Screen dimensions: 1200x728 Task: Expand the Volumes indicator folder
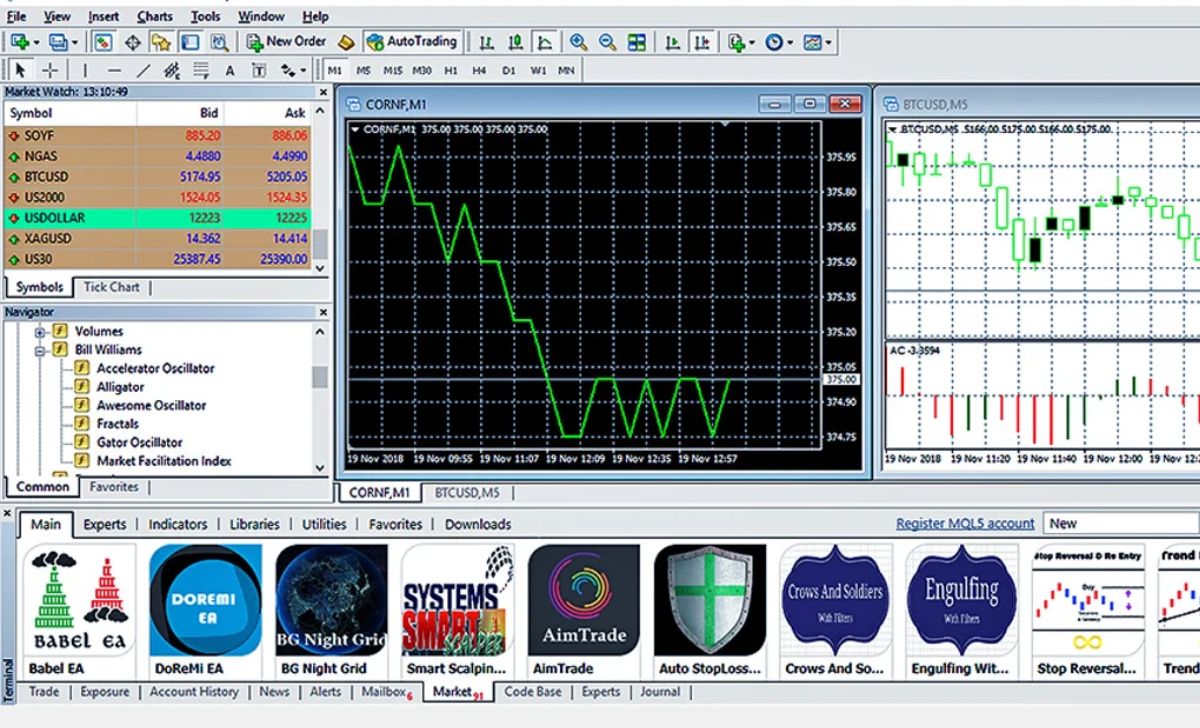point(41,331)
